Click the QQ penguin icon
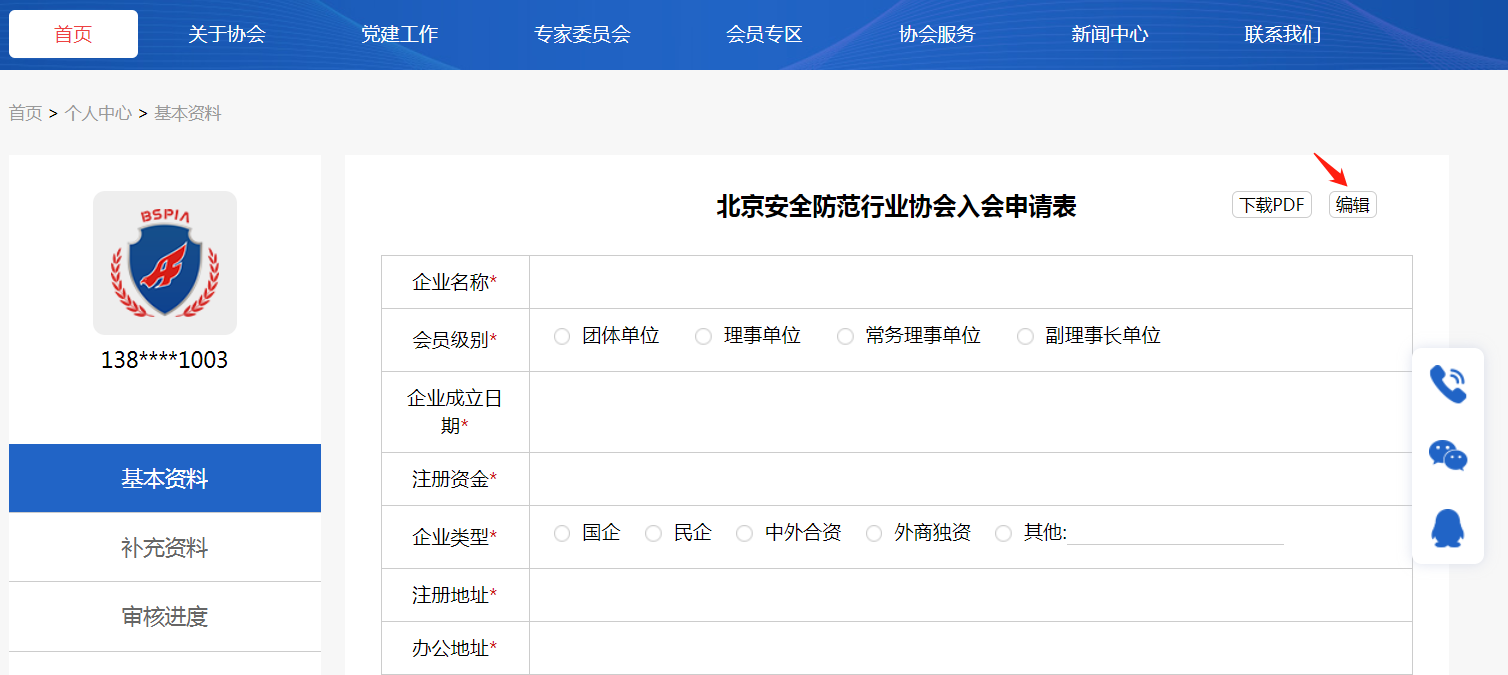This screenshot has height=675, width=1508. click(1447, 528)
